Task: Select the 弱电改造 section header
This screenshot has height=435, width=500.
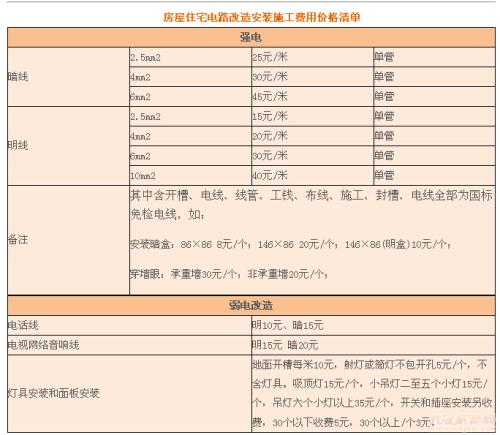Action: pyautogui.click(x=251, y=305)
